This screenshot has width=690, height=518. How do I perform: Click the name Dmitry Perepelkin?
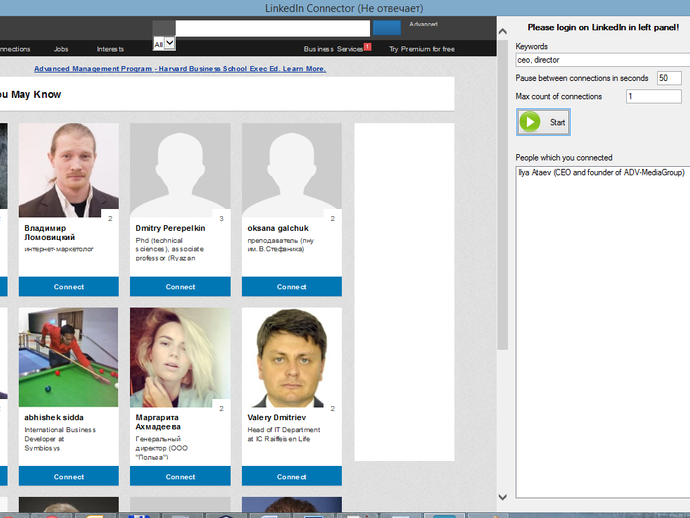click(170, 228)
